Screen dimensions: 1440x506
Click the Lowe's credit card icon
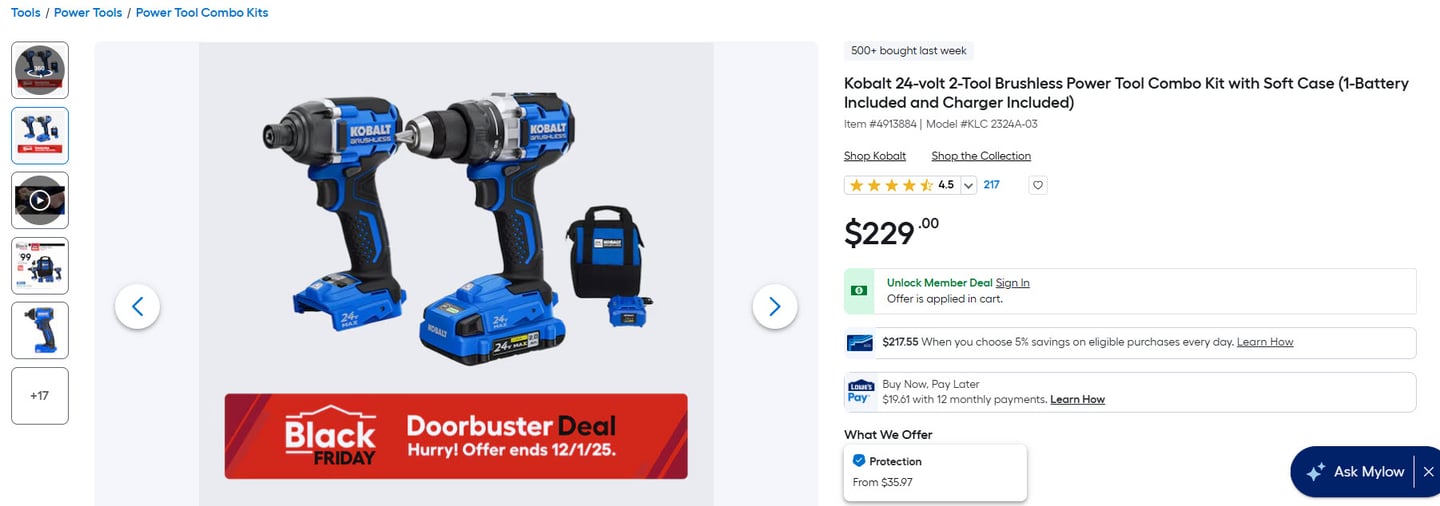coord(860,342)
